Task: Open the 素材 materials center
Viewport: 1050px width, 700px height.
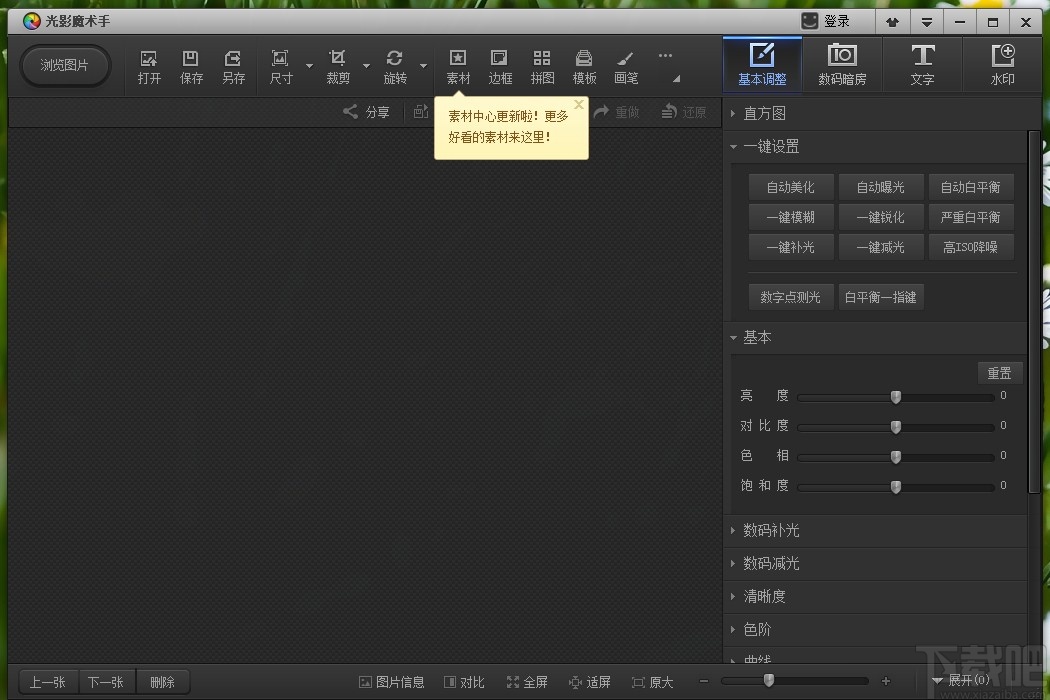Action: point(458,67)
